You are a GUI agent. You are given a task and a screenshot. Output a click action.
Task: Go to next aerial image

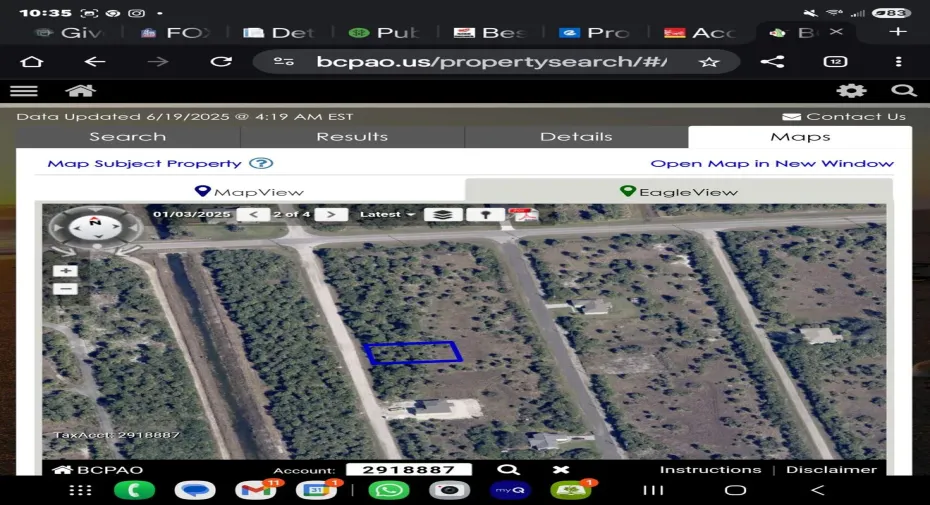[x=331, y=214]
